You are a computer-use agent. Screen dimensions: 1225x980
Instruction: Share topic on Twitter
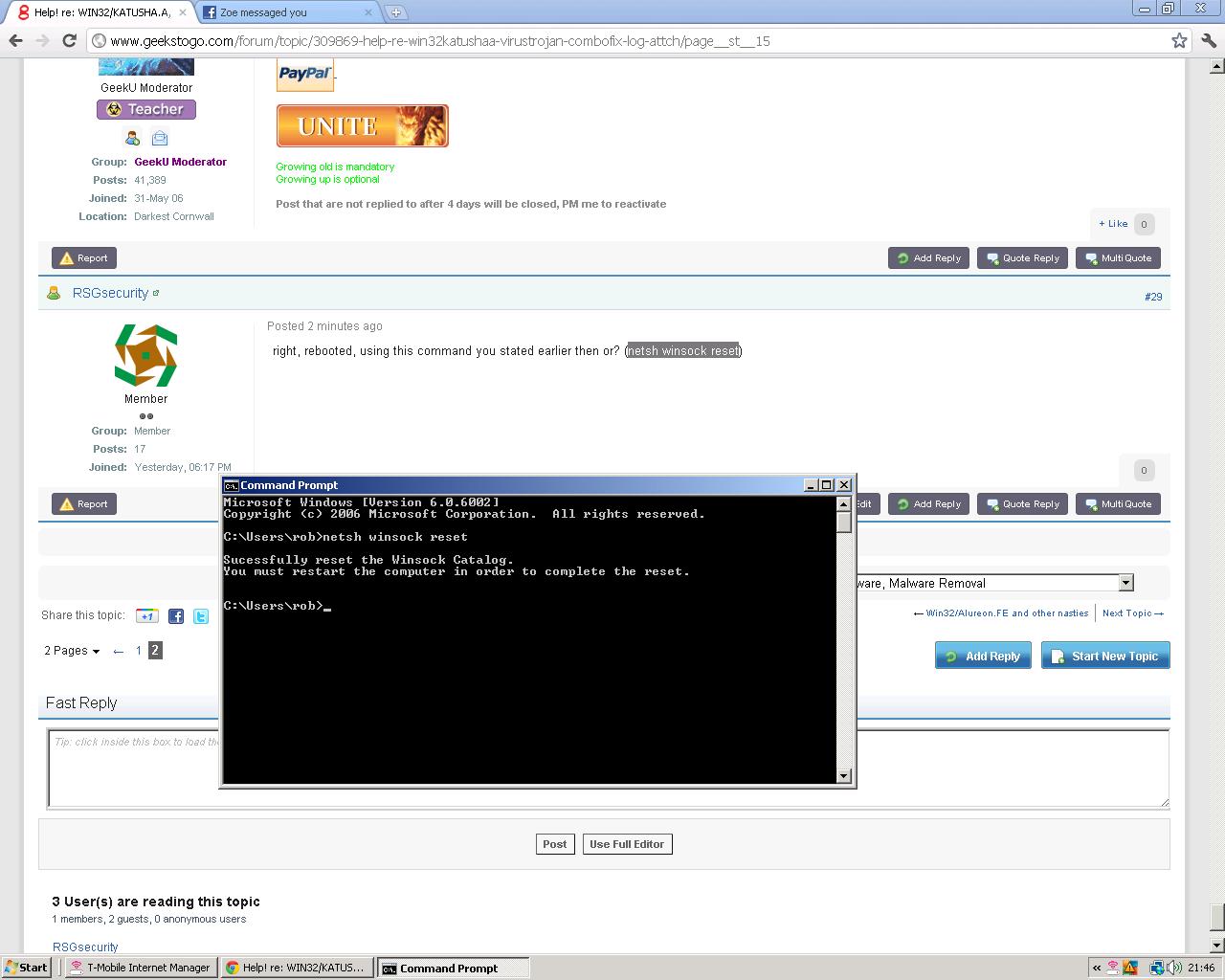tap(201, 615)
